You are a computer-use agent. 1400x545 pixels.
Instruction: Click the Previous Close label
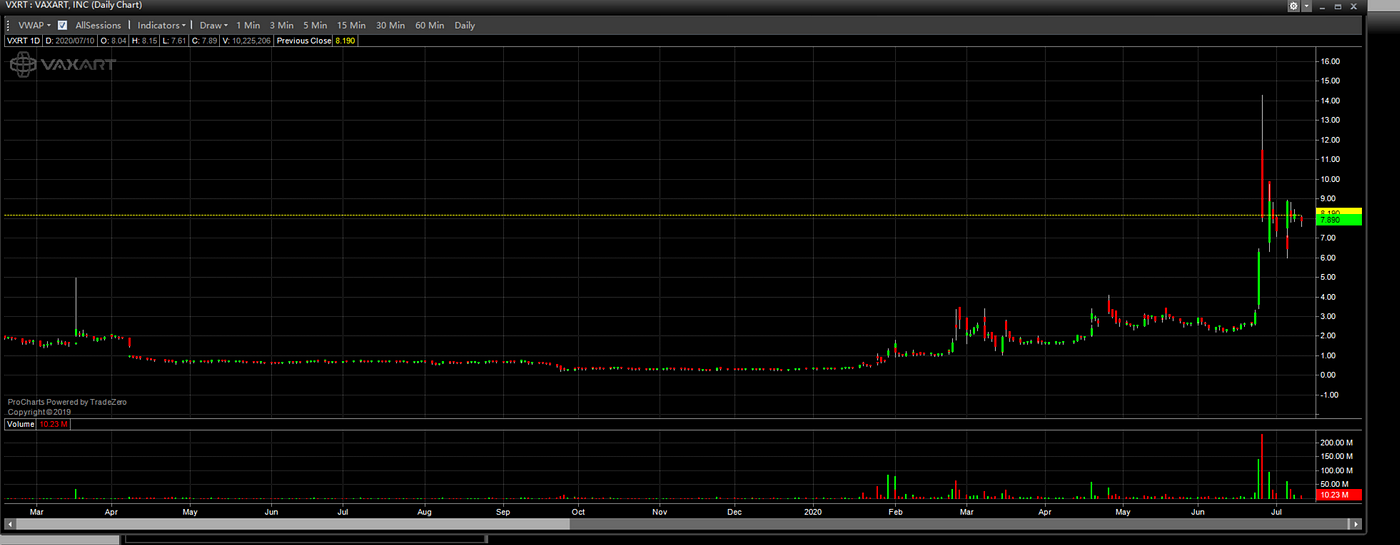point(306,41)
